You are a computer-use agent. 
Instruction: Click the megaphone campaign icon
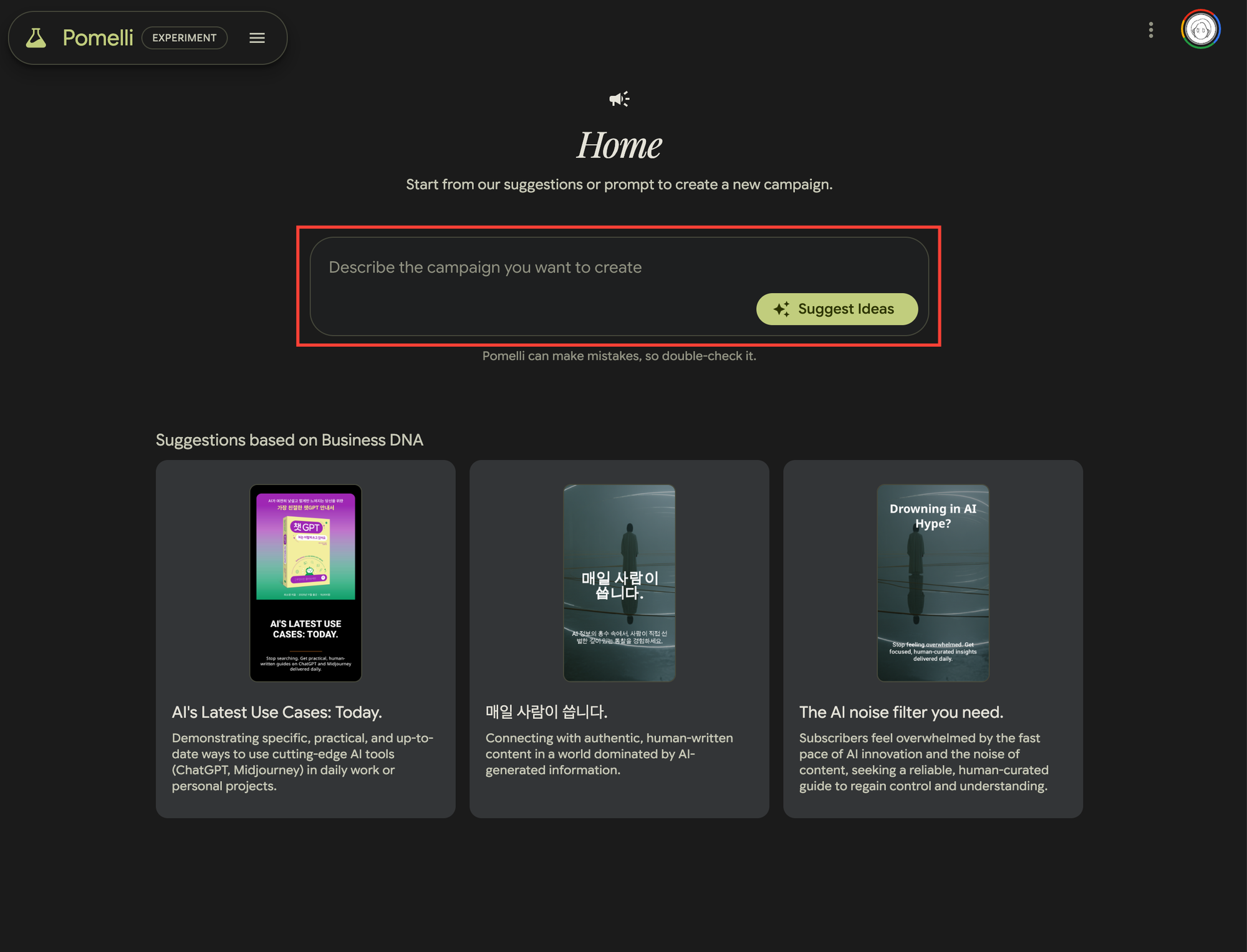pos(619,99)
